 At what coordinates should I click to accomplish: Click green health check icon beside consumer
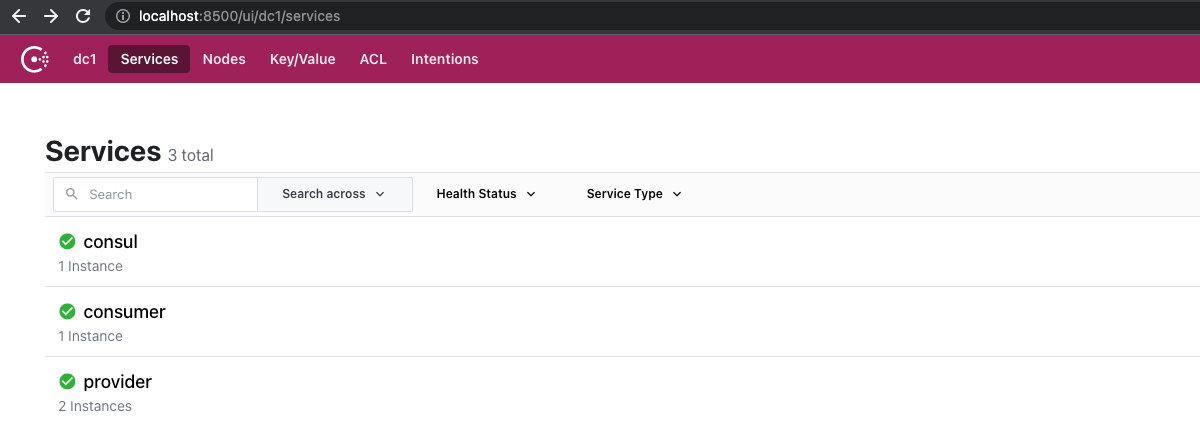pyautogui.click(x=68, y=311)
